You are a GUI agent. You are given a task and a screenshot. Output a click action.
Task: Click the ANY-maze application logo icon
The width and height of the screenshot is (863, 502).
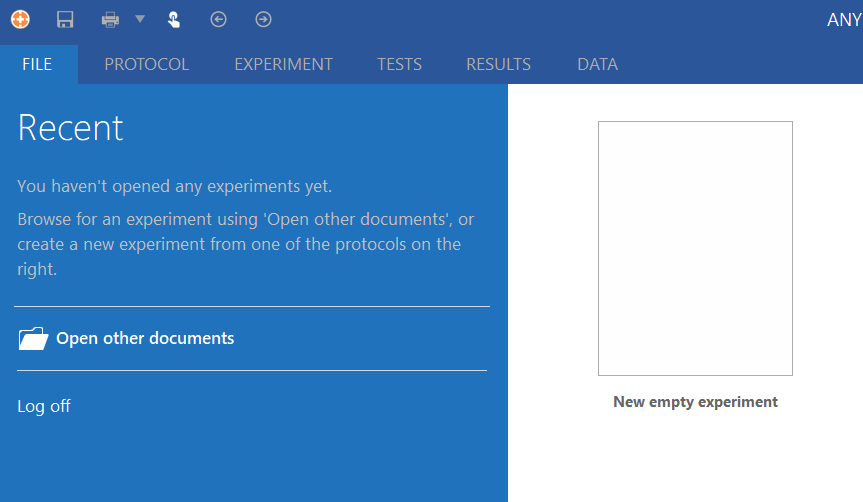pos(20,20)
